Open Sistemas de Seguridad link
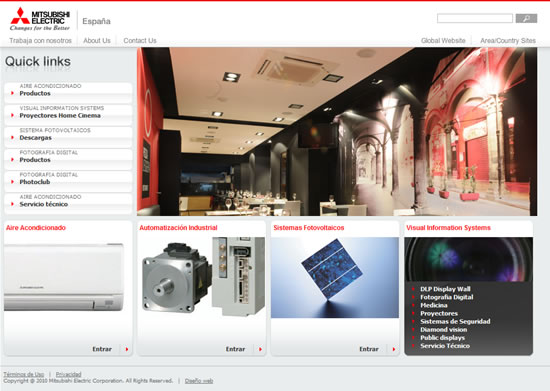This screenshot has width=550, height=391. point(455,321)
